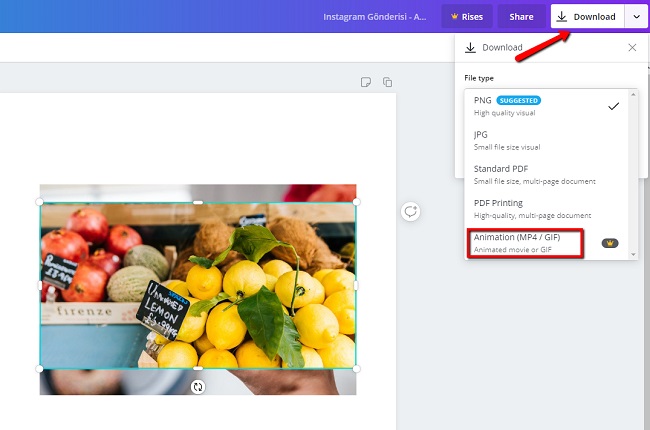Open the Rises crown button
Image resolution: width=650 pixels, height=430 pixels.
click(x=467, y=17)
